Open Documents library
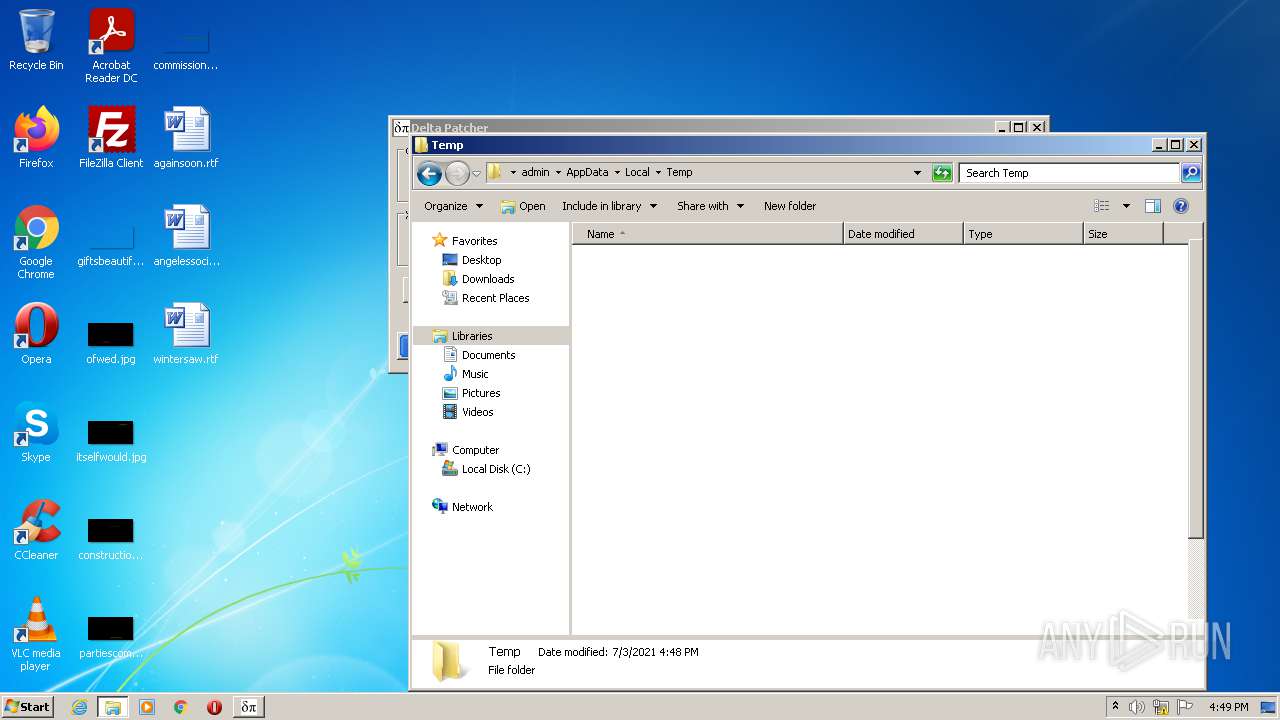Image resolution: width=1280 pixels, height=720 pixels. (x=488, y=355)
